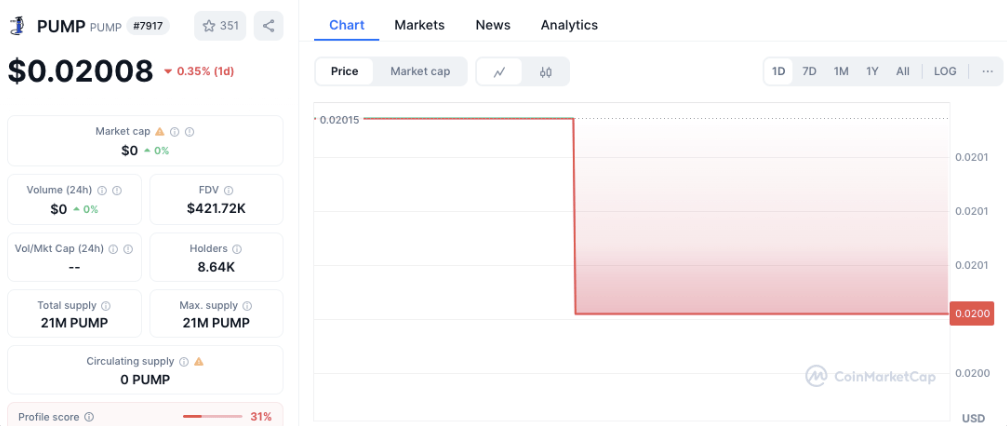
Task: Click the share icon button
Action: 268,26
